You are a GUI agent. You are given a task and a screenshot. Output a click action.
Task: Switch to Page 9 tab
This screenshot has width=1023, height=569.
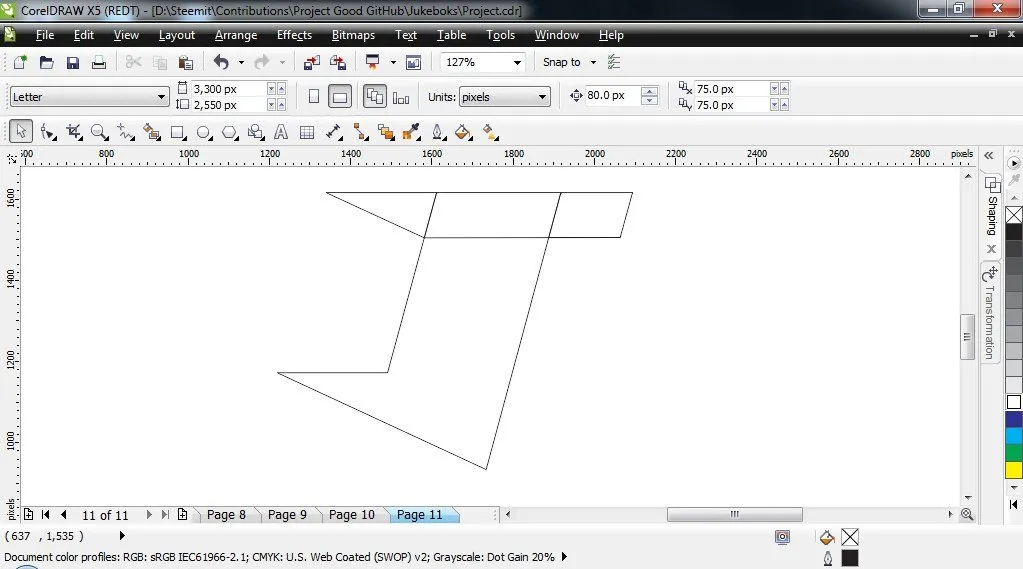click(287, 515)
